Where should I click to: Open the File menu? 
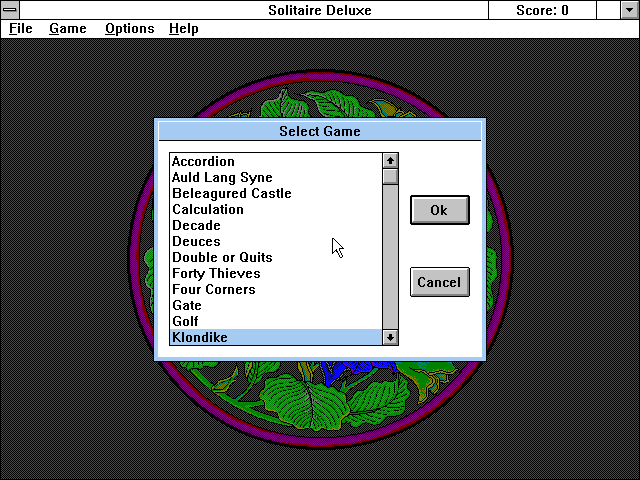tap(20, 29)
